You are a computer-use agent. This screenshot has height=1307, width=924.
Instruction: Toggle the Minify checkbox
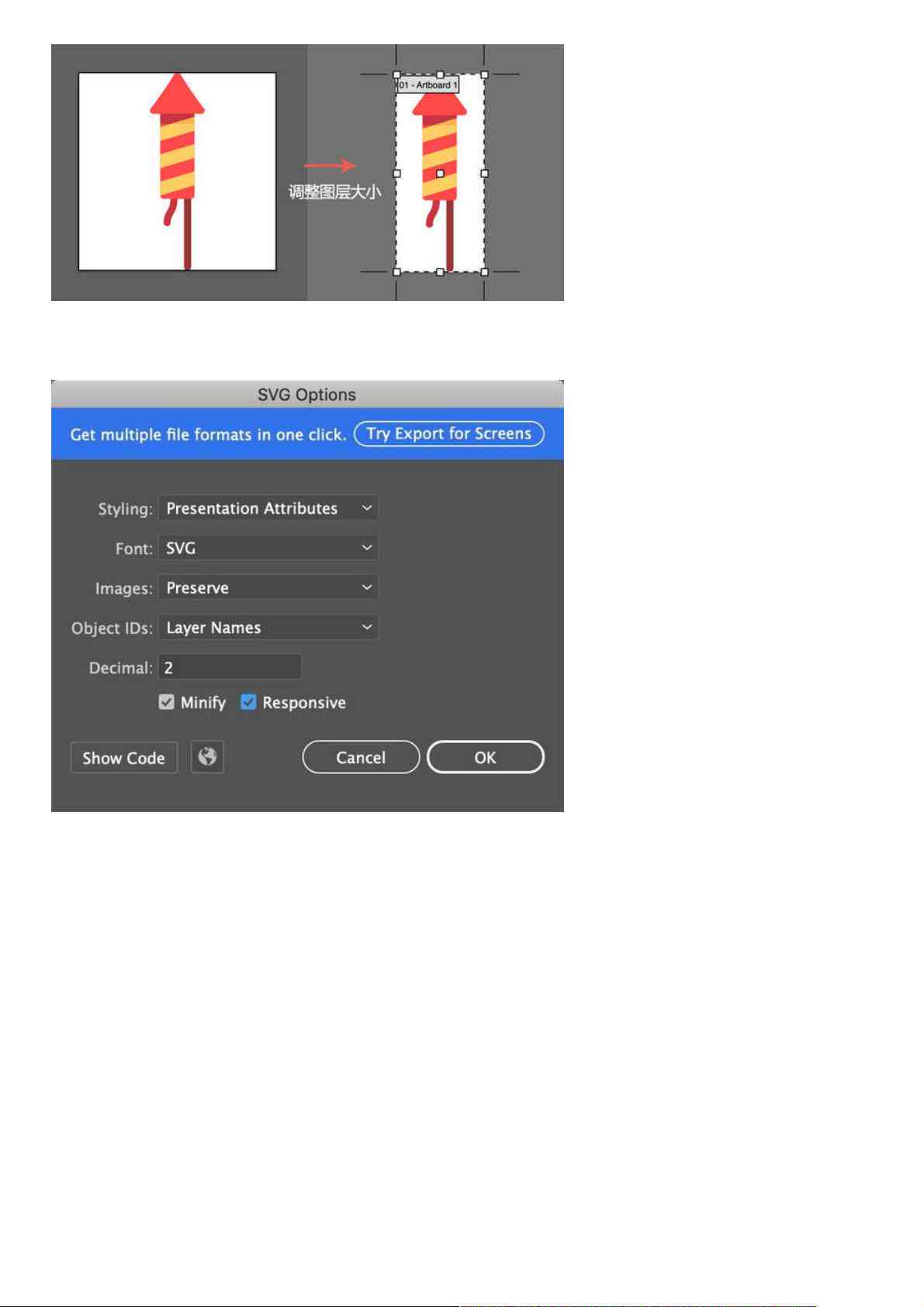(x=166, y=702)
